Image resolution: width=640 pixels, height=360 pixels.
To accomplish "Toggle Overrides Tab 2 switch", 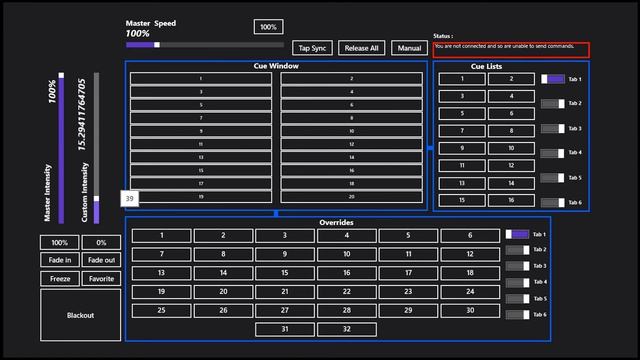I will point(518,250).
